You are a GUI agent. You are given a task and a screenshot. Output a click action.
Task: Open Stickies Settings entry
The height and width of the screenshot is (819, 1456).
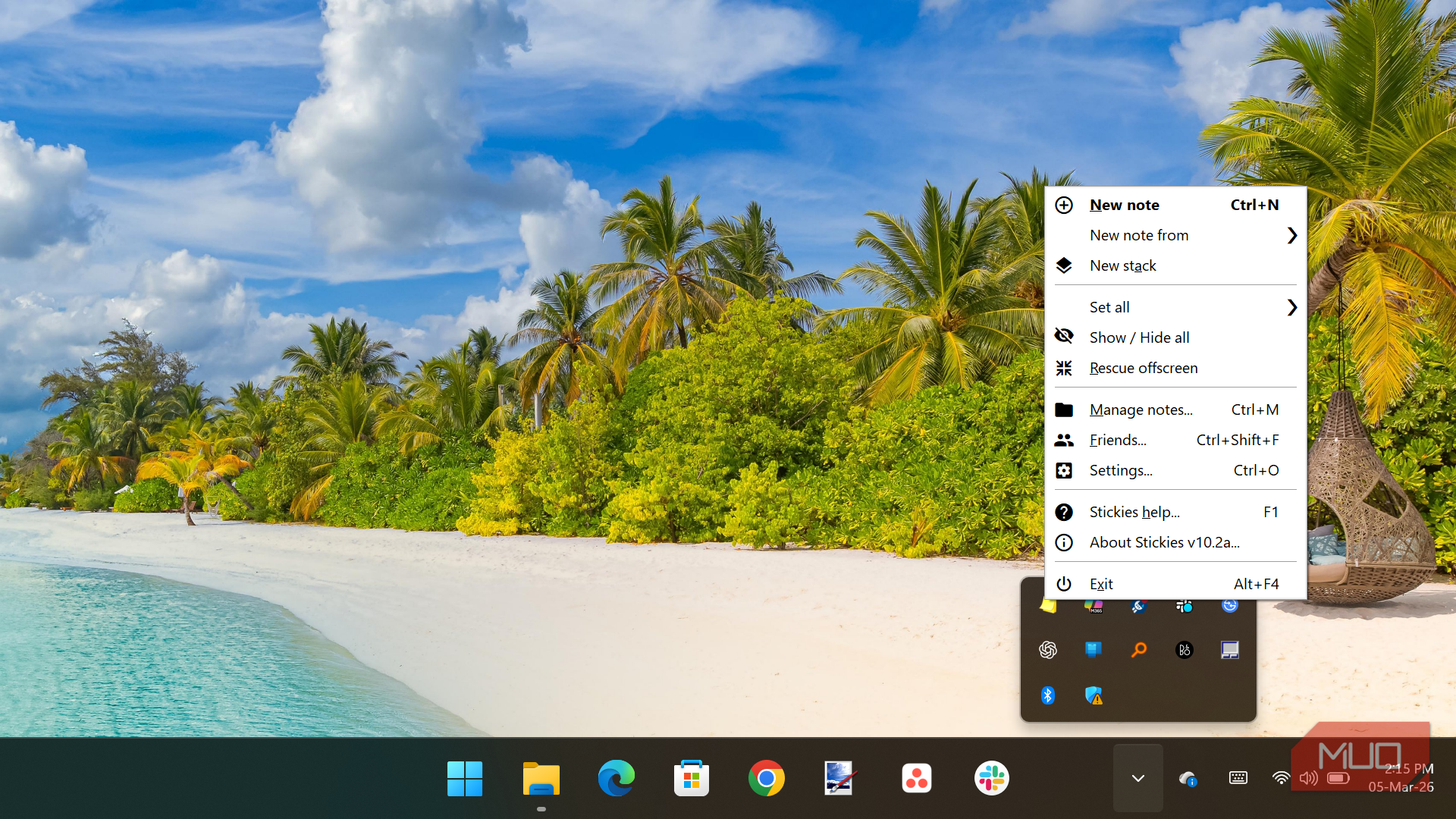click(x=1175, y=470)
